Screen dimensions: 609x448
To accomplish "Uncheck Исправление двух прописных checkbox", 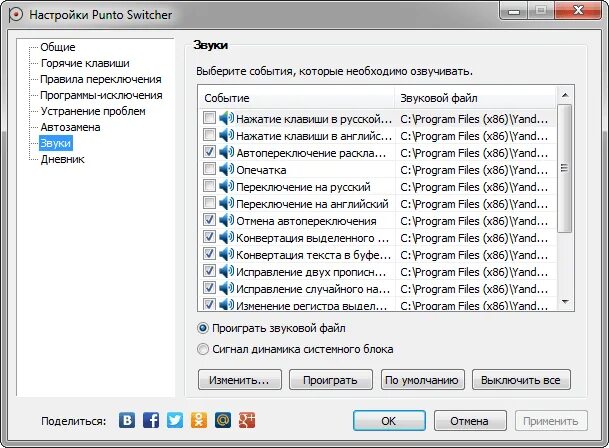I will 209,271.
